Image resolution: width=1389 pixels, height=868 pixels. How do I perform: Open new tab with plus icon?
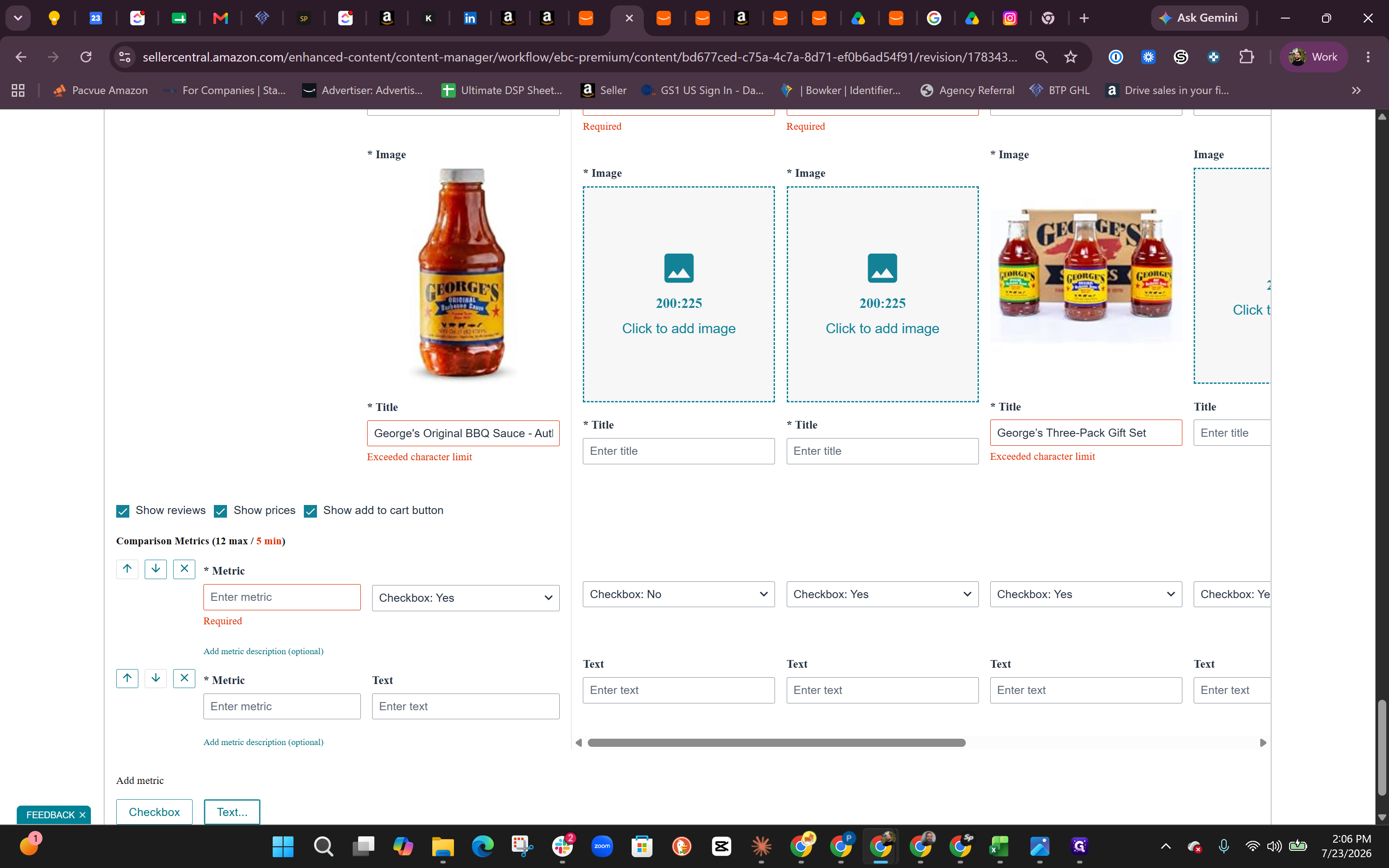click(1084, 19)
